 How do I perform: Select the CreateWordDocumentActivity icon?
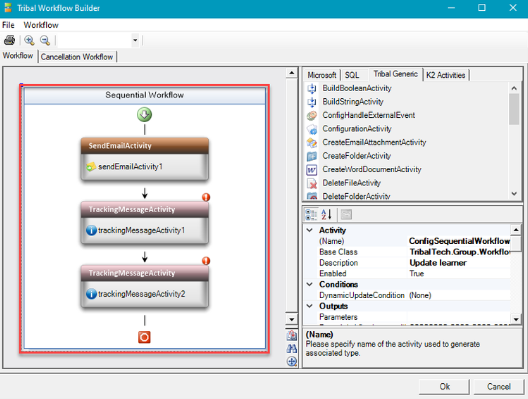(311, 170)
